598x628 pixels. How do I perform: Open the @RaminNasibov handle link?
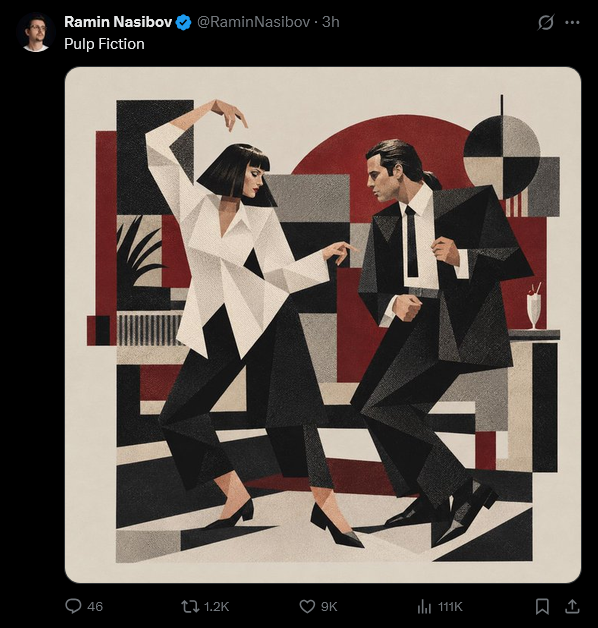coord(253,22)
